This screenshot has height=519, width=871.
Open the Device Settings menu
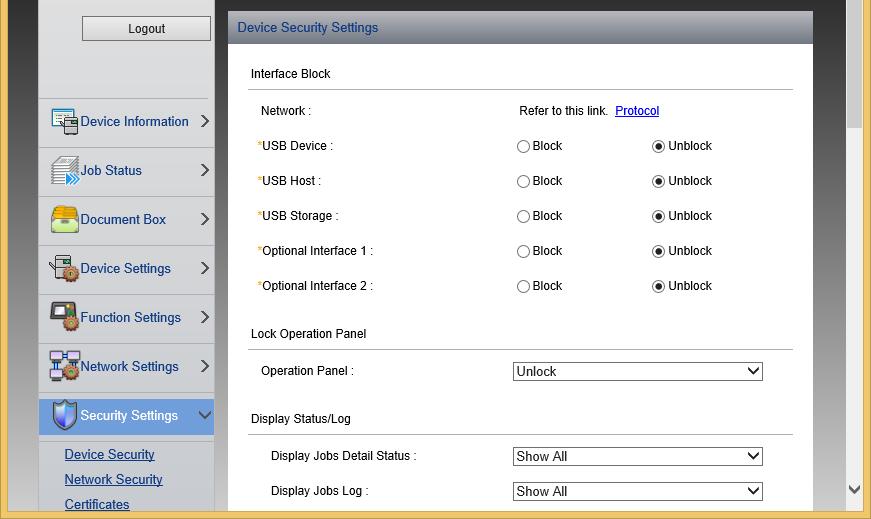127,270
